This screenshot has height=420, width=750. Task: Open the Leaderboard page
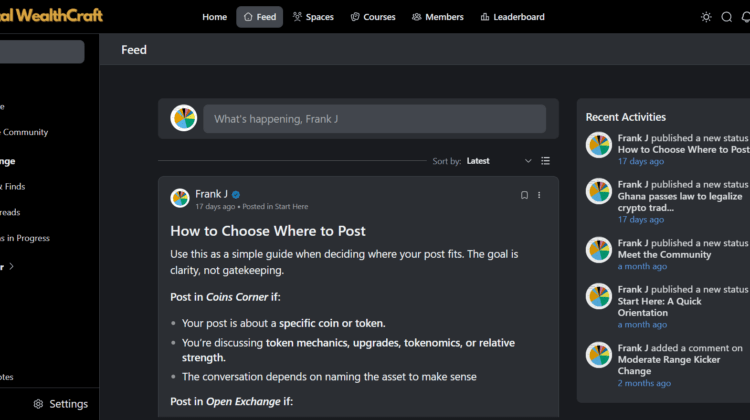point(512,17)
